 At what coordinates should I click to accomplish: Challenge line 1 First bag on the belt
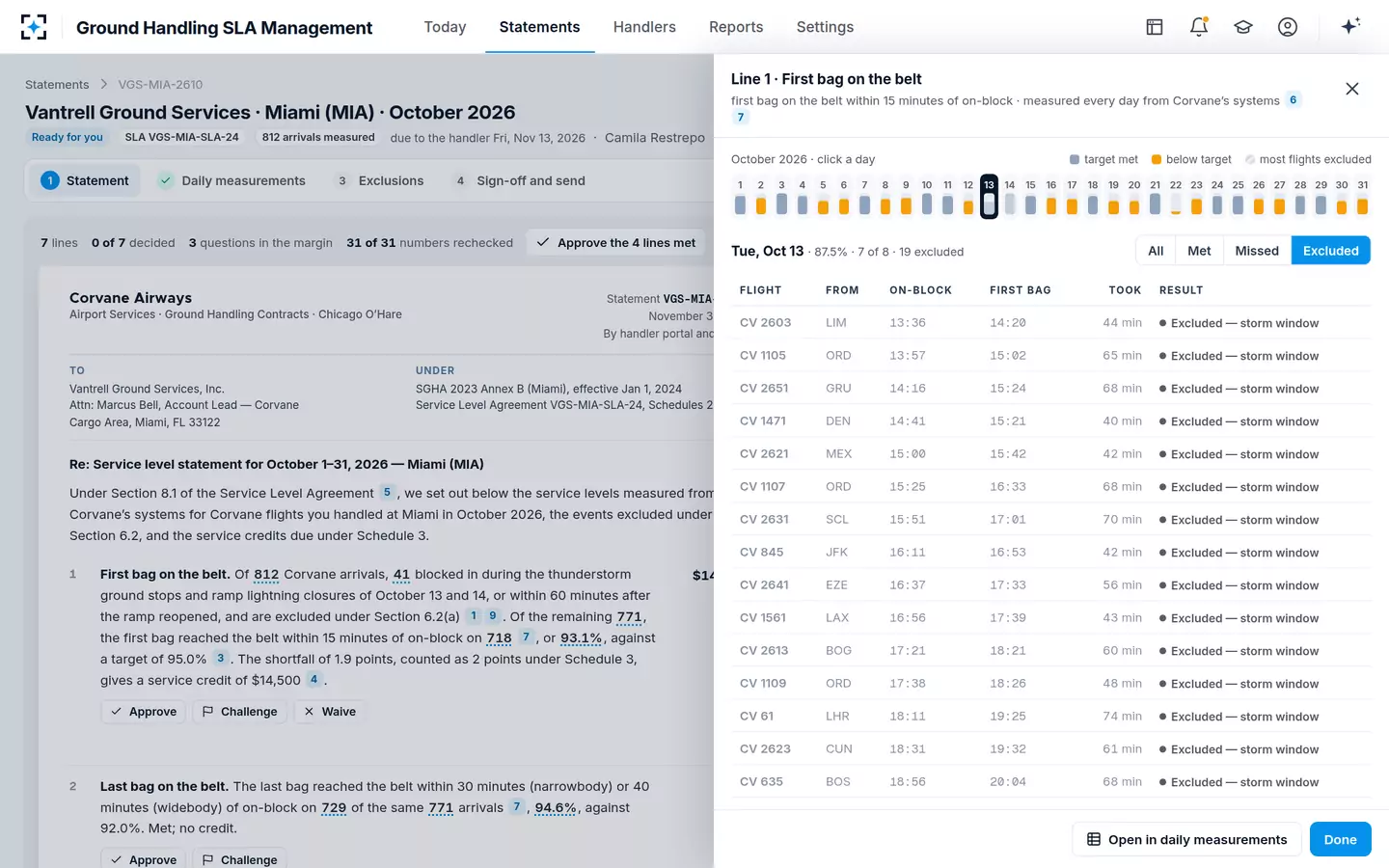(x=240, y=712)
